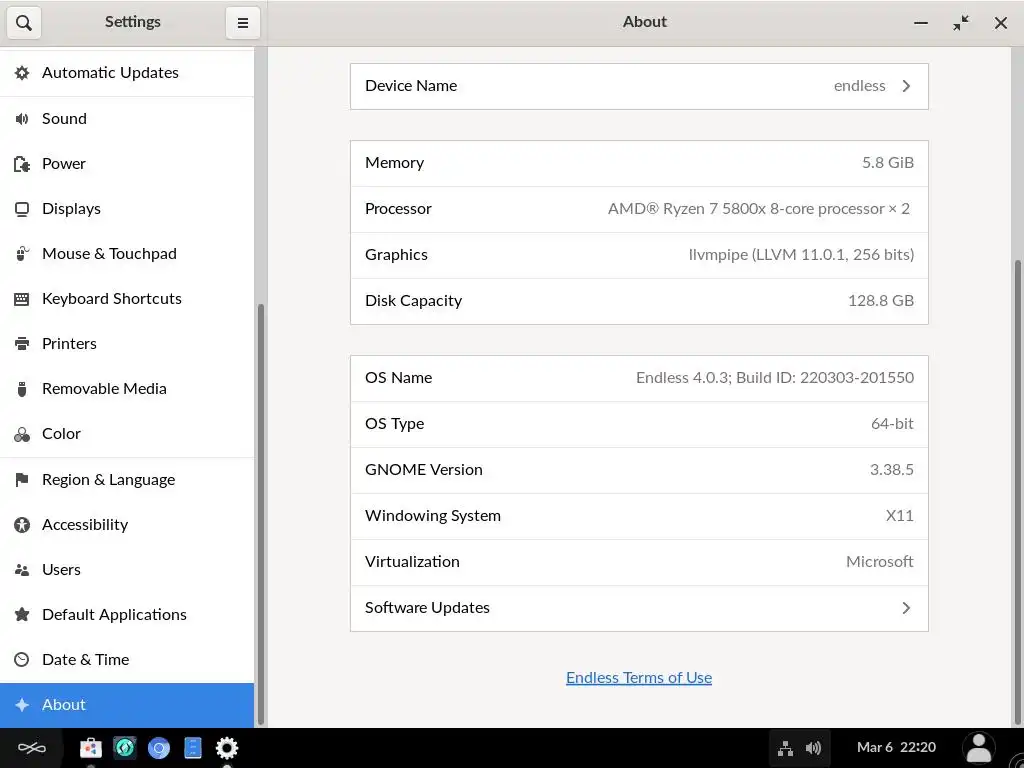The image size is (1024, 768).
Task: Open the blue document app in taskbar
Action: (193, 747)
